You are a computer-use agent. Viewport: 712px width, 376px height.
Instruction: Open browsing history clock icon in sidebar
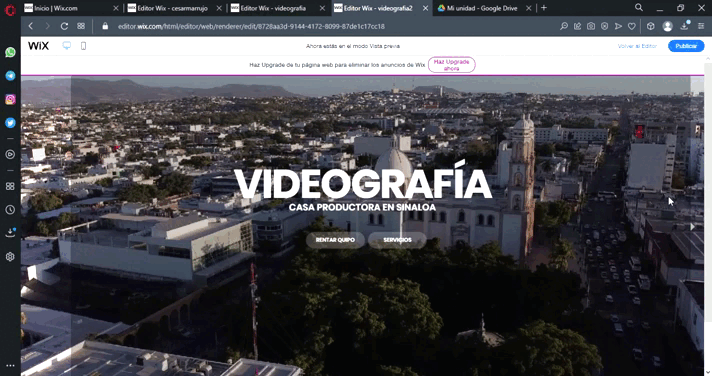(10, 210)
